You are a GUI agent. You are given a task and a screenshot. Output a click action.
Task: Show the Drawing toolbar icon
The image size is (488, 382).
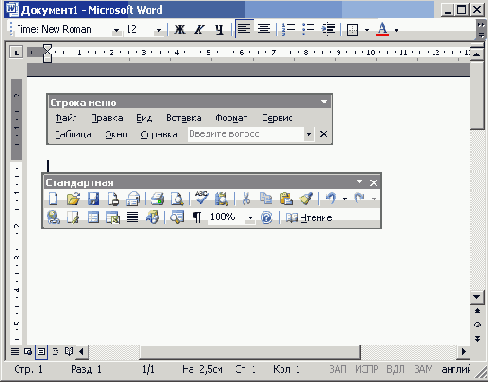click(153, 217)
